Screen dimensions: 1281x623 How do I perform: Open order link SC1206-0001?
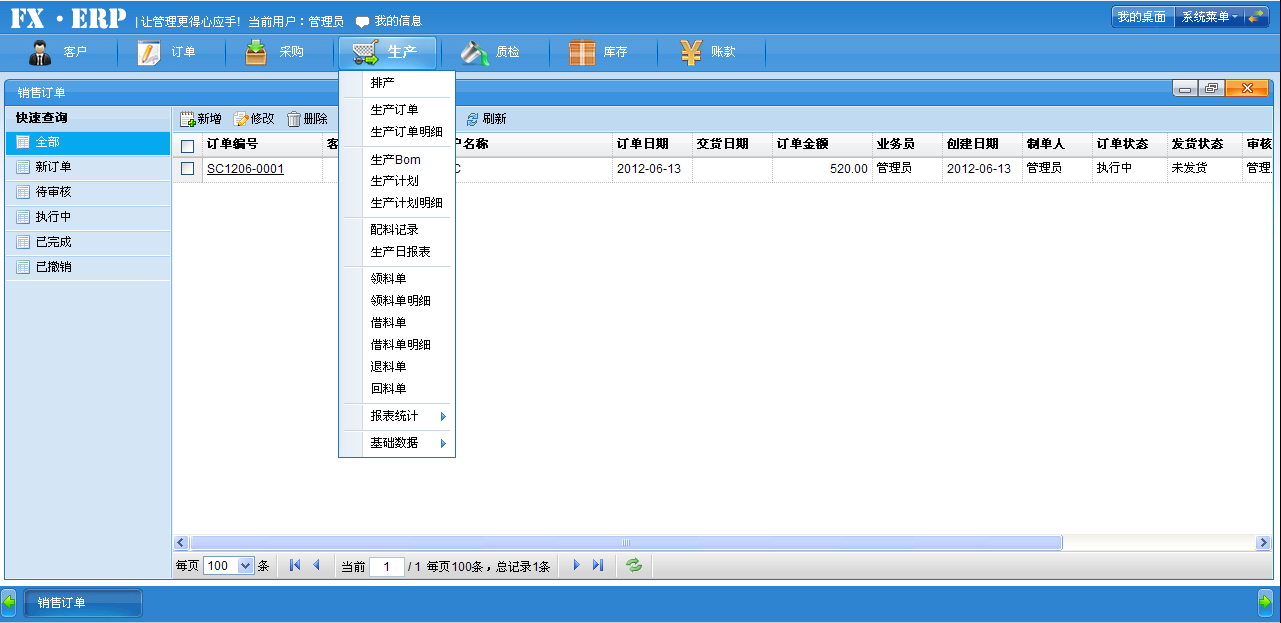click(x=245, y=169)
